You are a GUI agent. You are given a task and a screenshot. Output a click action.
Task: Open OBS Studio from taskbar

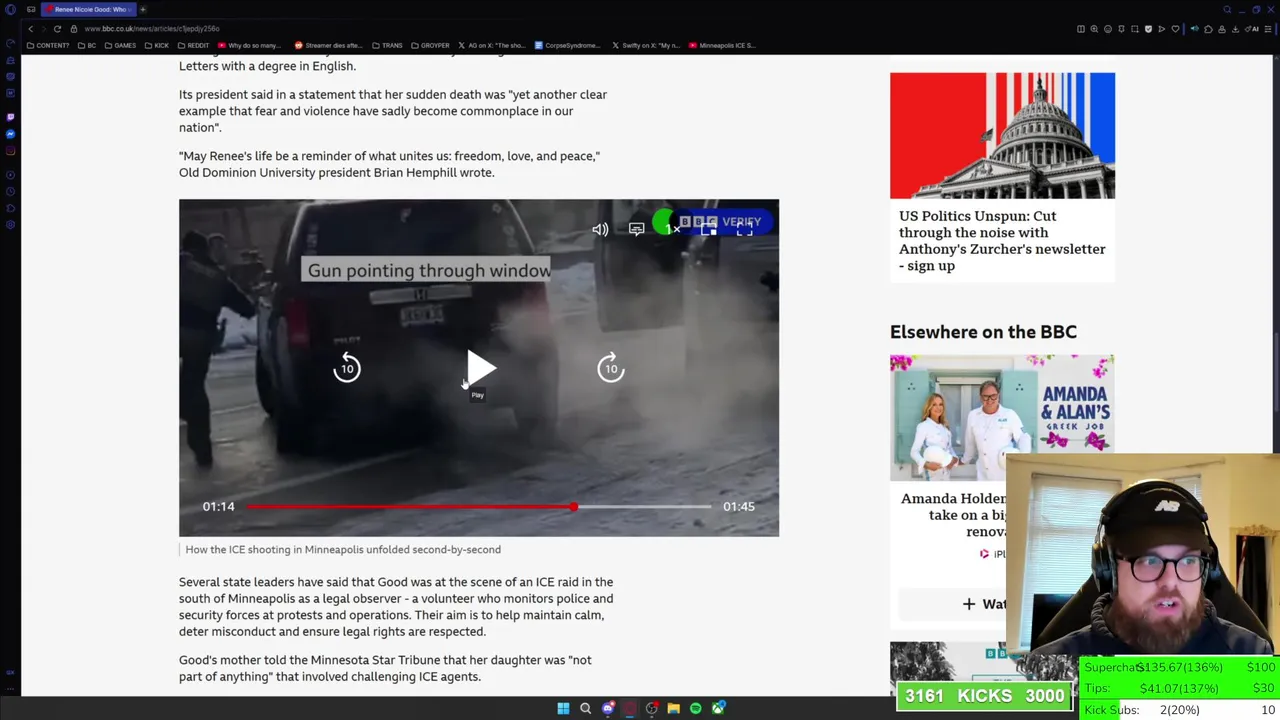pos(652,708)
